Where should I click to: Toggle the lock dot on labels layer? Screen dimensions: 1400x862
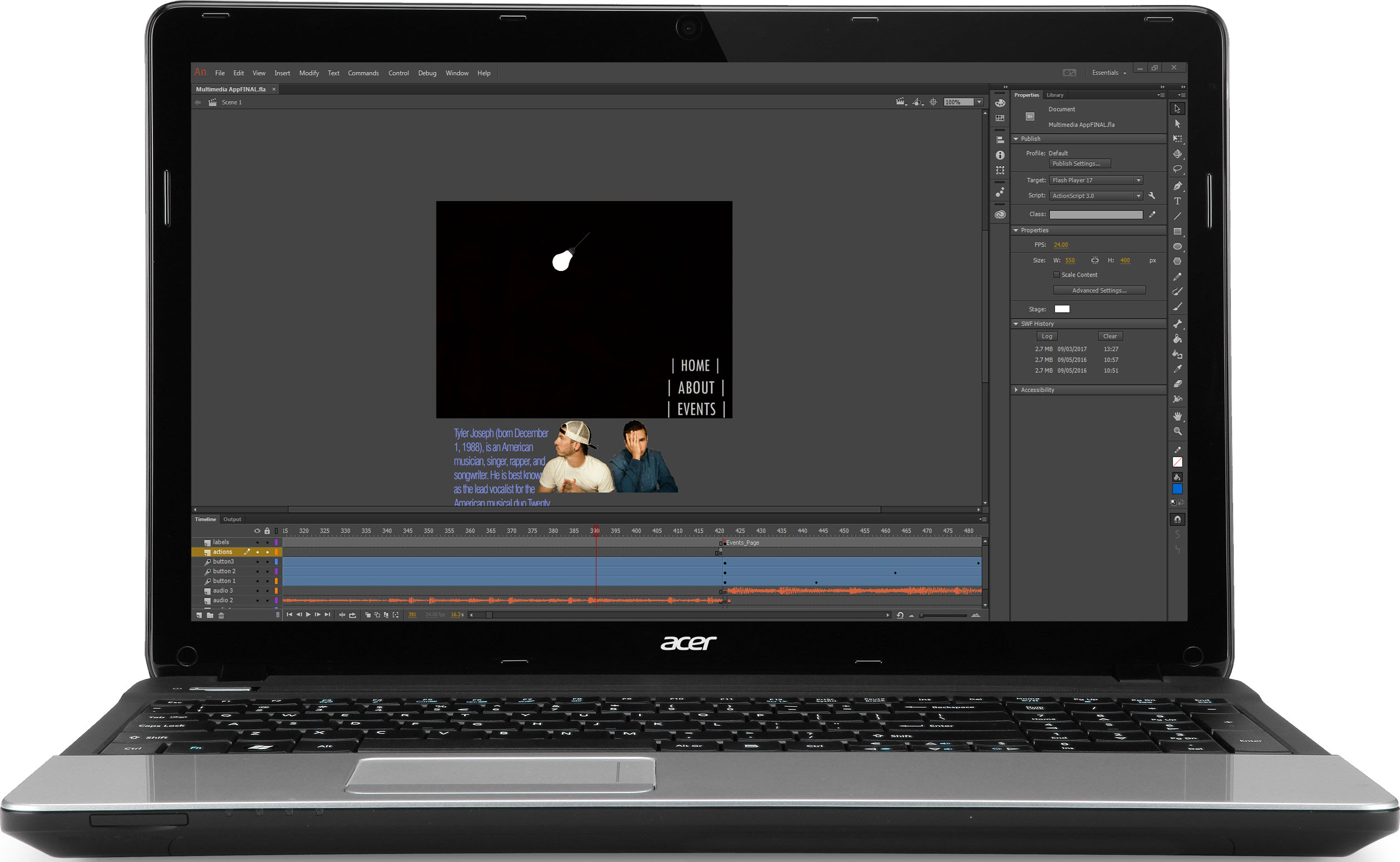267,543
